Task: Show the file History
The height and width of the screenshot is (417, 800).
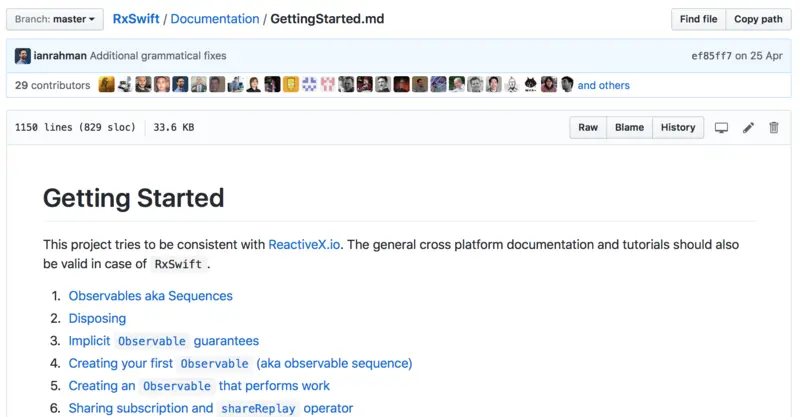Action: click(677, 128)
